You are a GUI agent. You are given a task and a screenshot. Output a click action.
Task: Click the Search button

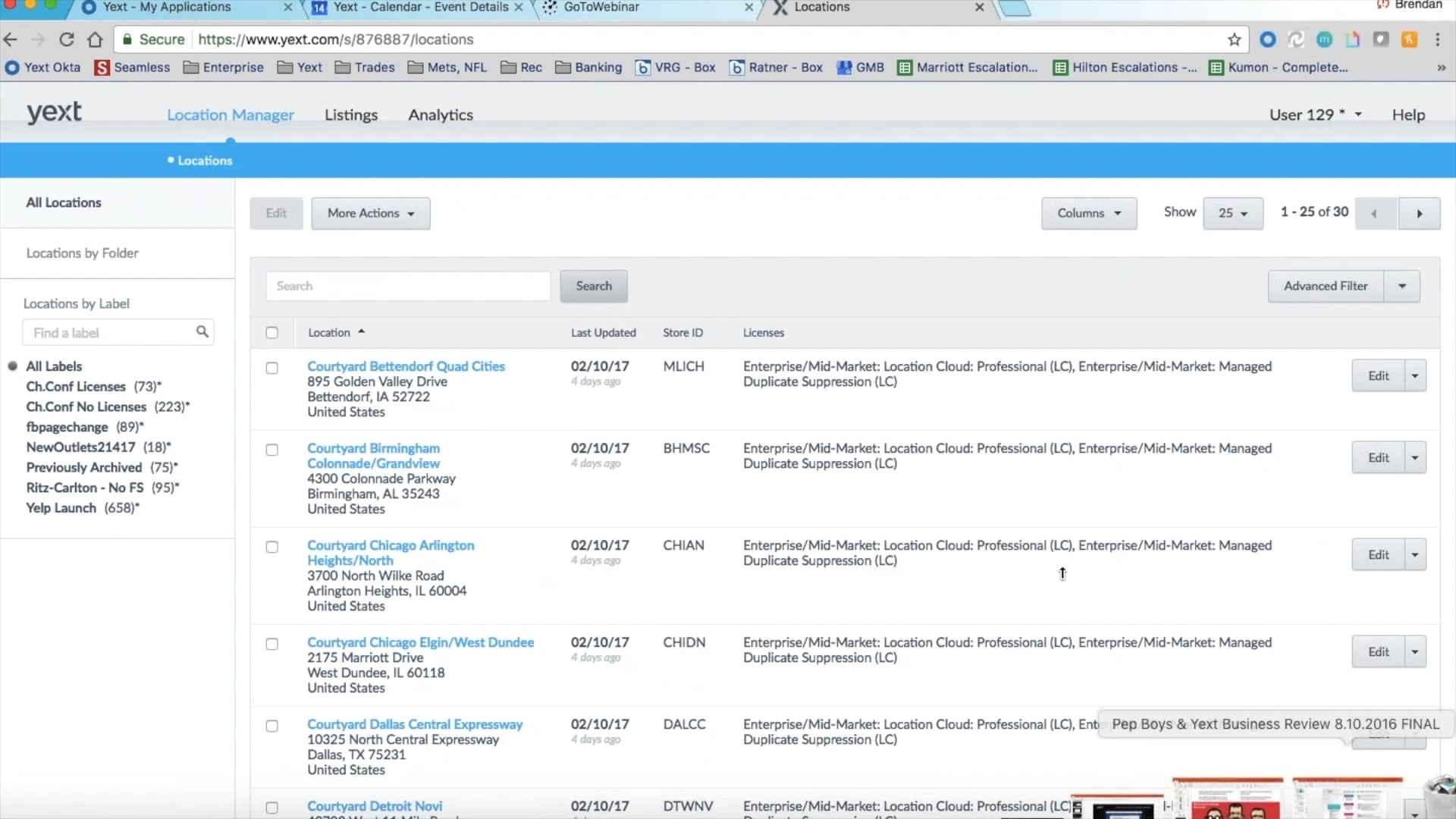[x=593, y=286]
